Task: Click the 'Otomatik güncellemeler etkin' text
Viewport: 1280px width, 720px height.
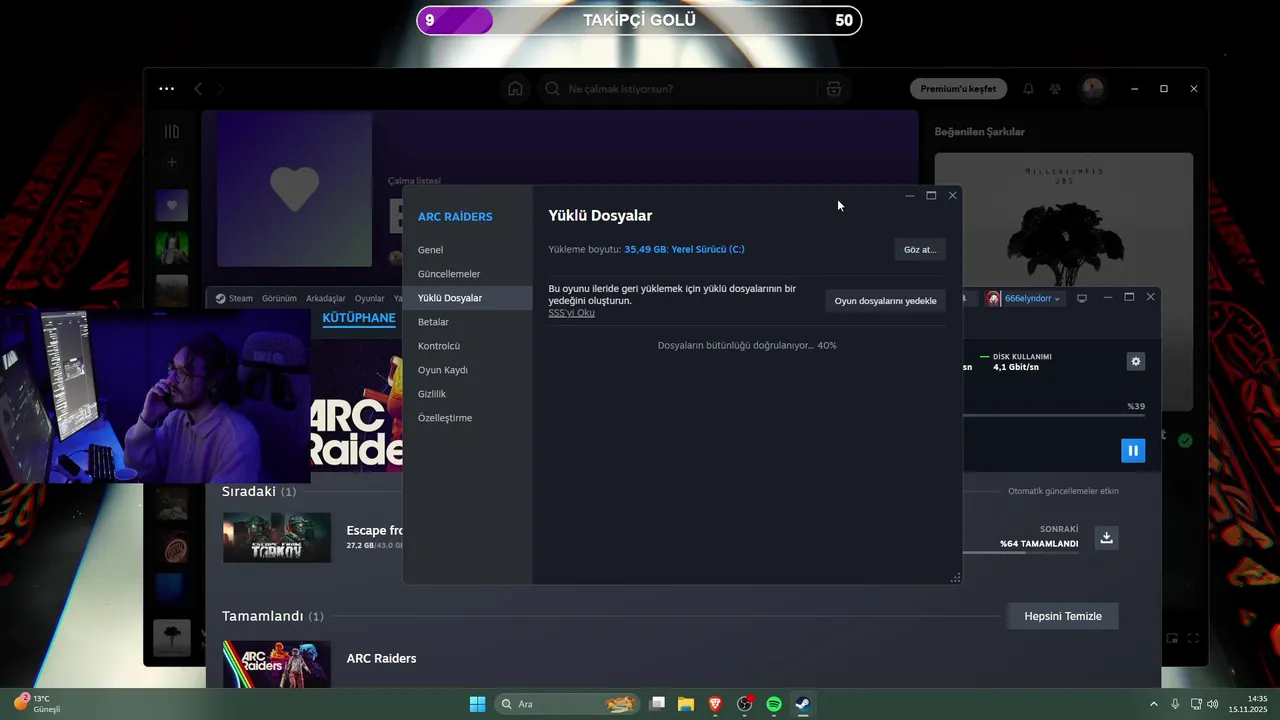Action: coord(1063,491)
